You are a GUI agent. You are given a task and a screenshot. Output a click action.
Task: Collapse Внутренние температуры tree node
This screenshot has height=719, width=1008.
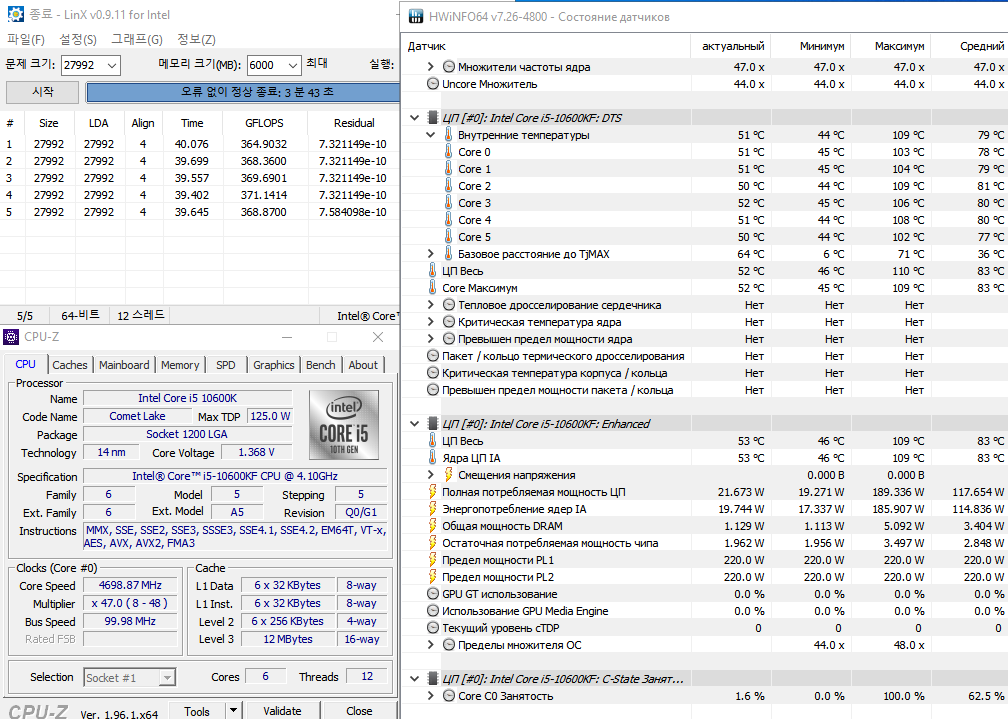coord(431,134)
